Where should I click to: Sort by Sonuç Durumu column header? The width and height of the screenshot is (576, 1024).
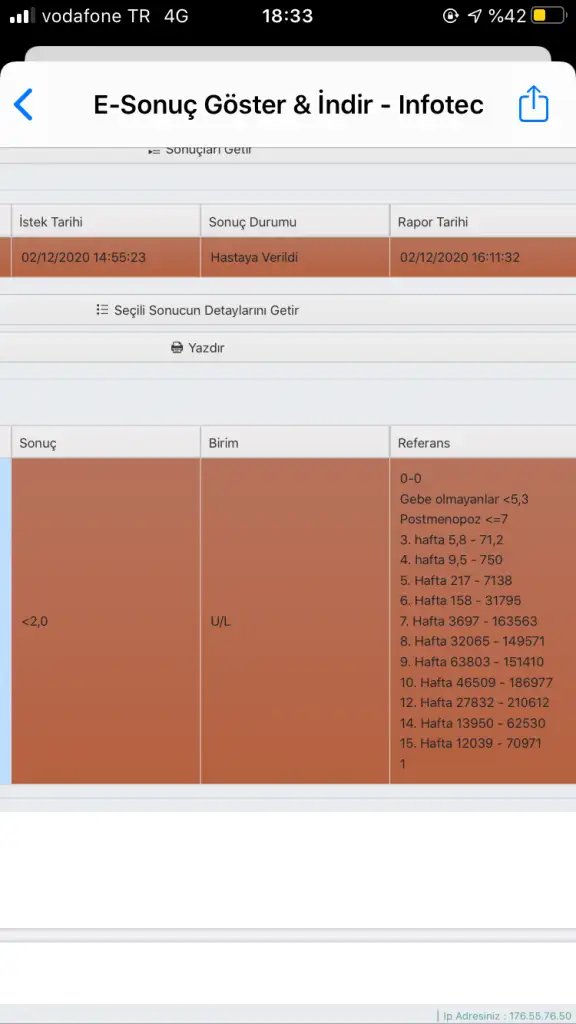(295, 221)
